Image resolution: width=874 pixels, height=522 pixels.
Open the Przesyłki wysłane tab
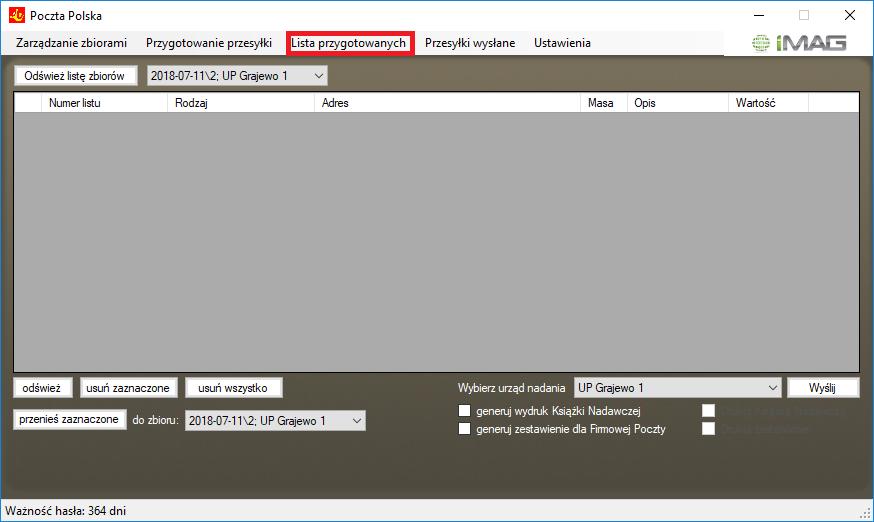click(x=470, y=43)
